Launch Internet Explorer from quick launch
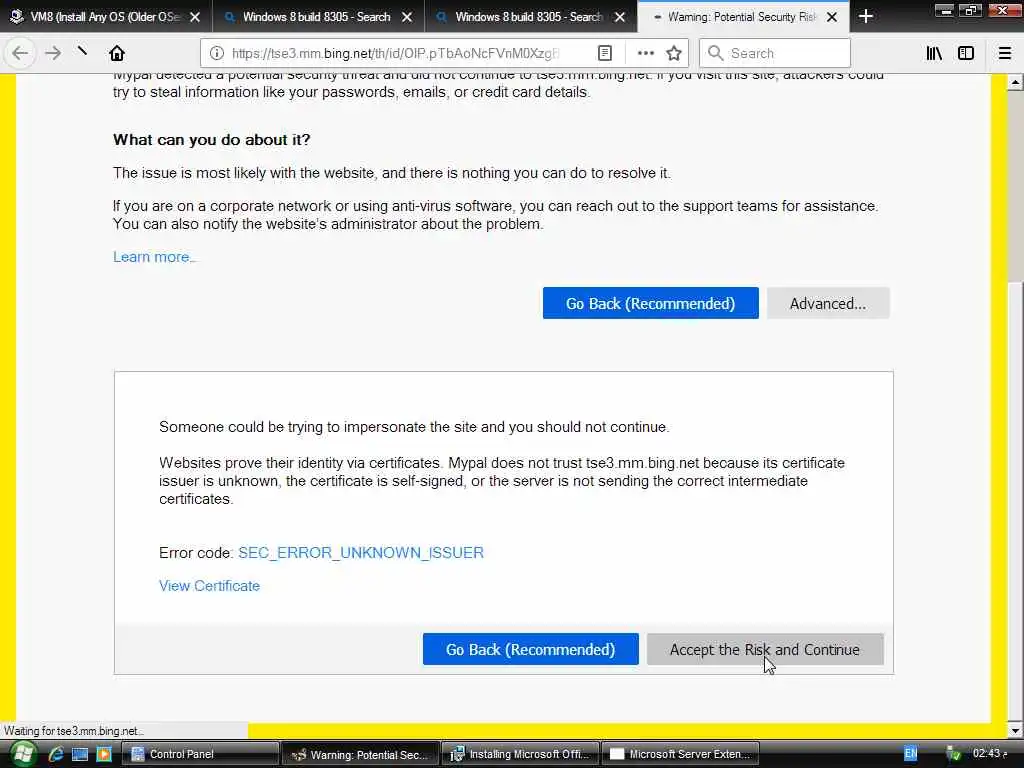The height and width of the screenshot is (768, 1024). 56,754
